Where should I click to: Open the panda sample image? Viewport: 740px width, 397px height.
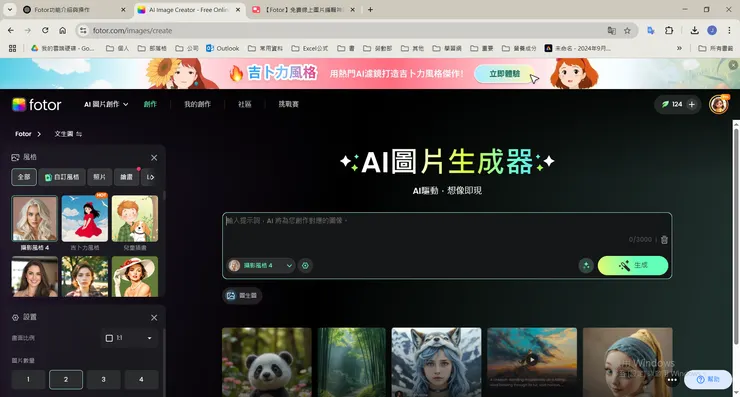point(267,362)
